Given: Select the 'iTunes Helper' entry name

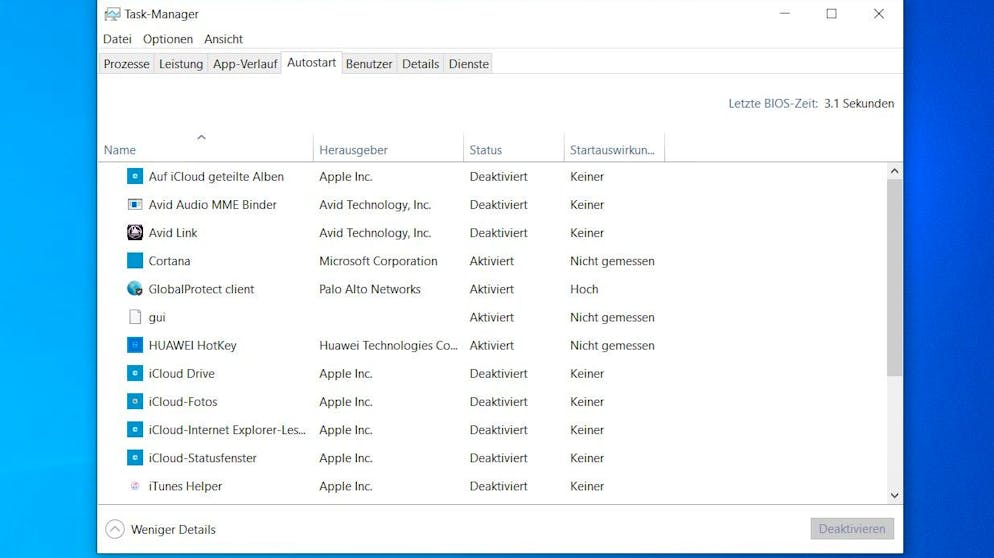Looking at the screenshot, I should click(x=185, y=486).
